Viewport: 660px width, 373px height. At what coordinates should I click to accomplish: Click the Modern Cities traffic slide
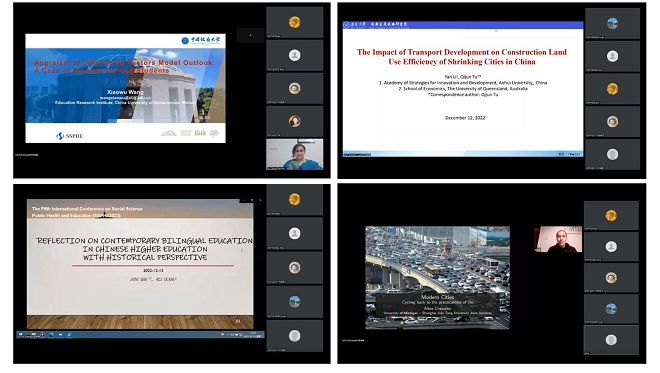coord(437,278)
